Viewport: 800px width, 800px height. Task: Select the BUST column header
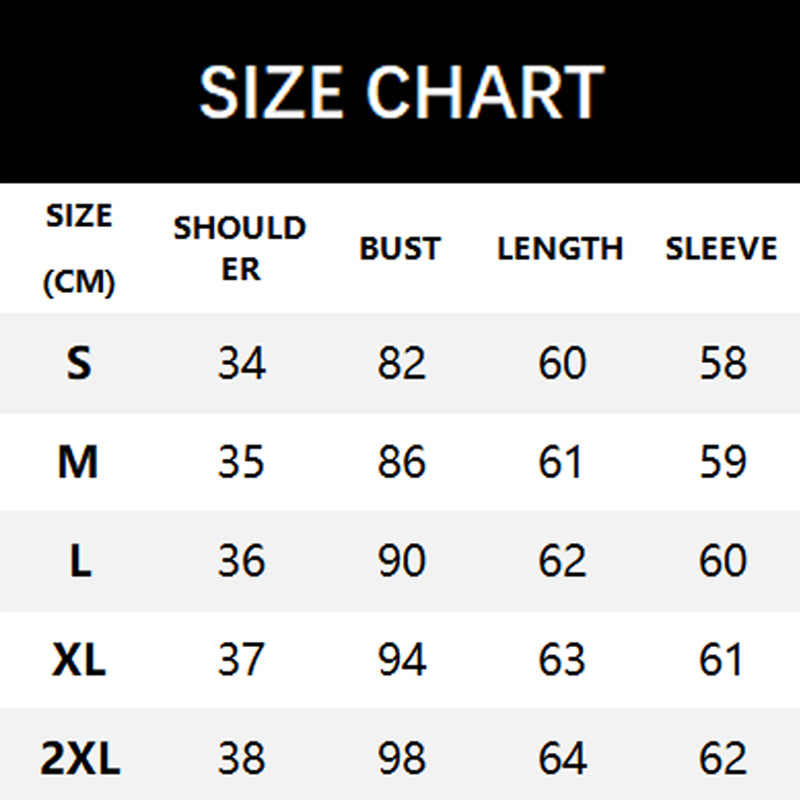(x=400, y=249)
